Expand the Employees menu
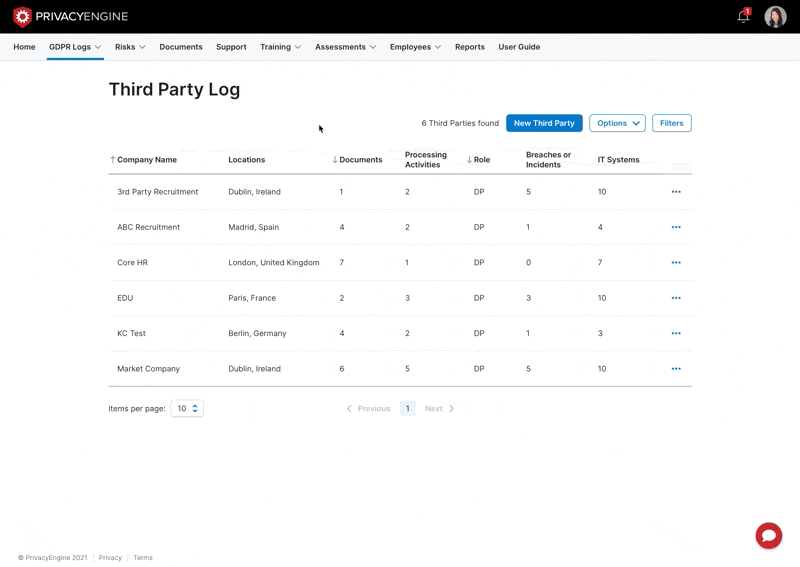 coord(415,47)
